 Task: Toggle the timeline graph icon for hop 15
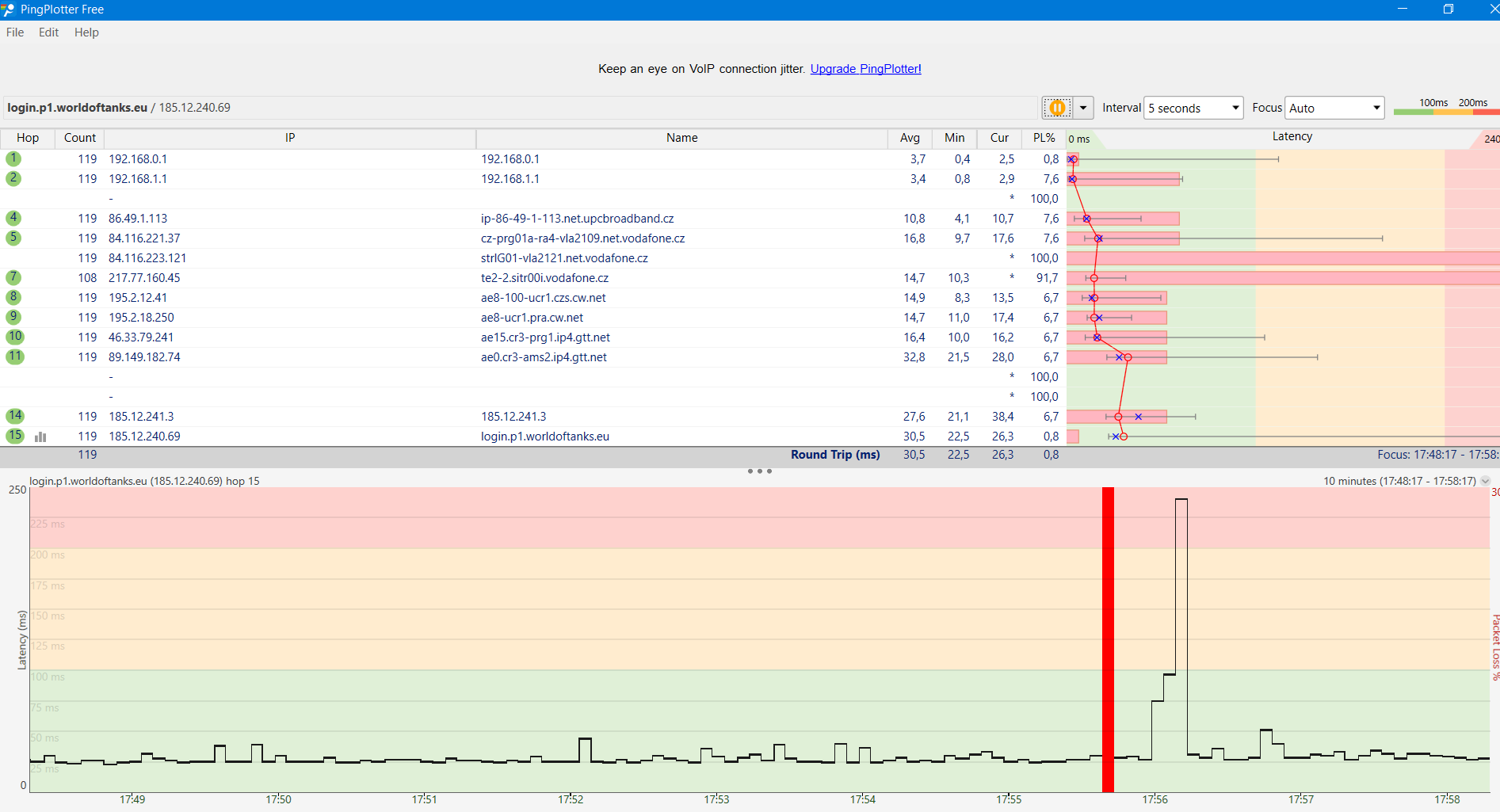click(40, 436)
